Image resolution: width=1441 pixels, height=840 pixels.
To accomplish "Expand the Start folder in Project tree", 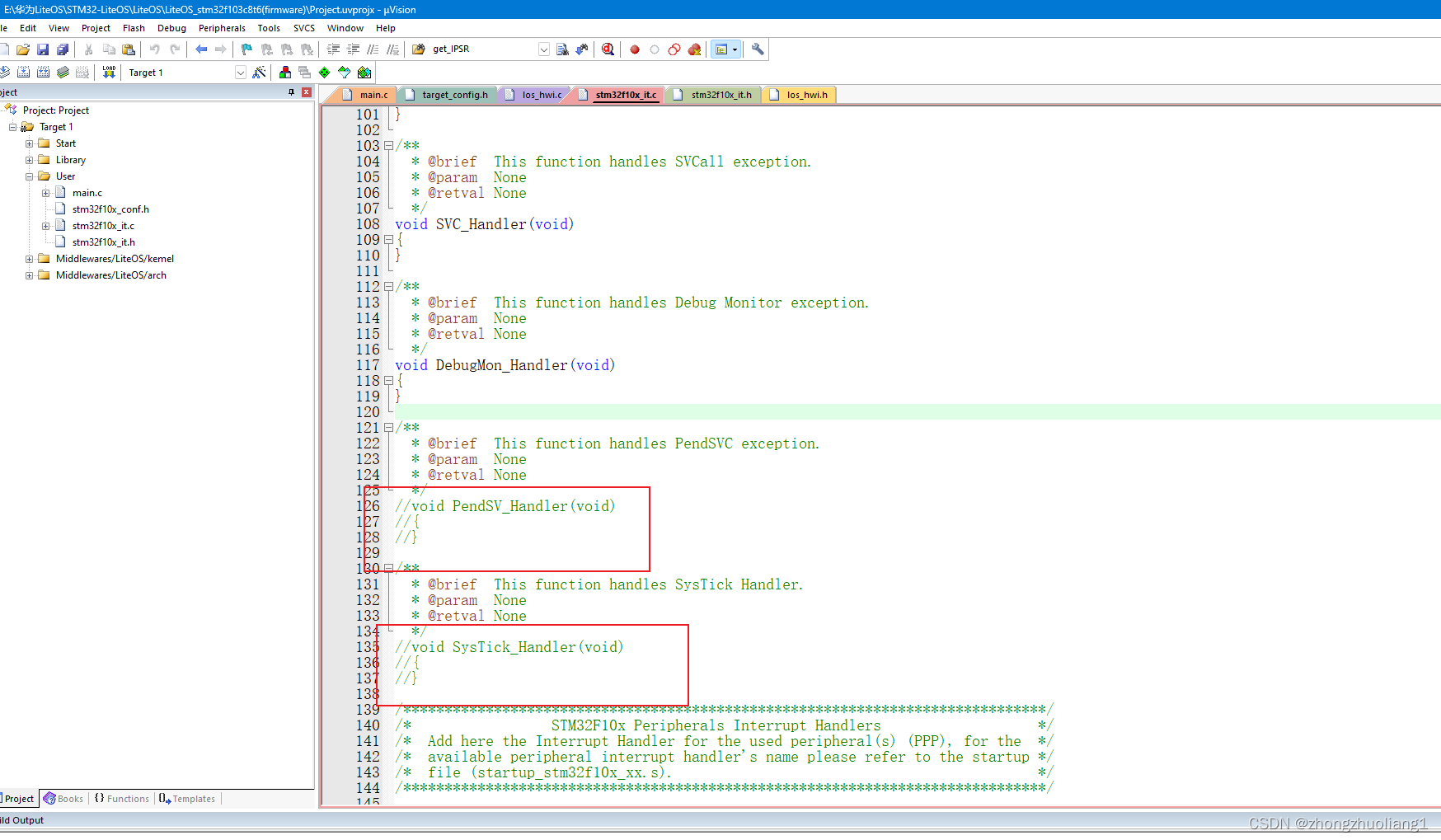I will 30,143.
